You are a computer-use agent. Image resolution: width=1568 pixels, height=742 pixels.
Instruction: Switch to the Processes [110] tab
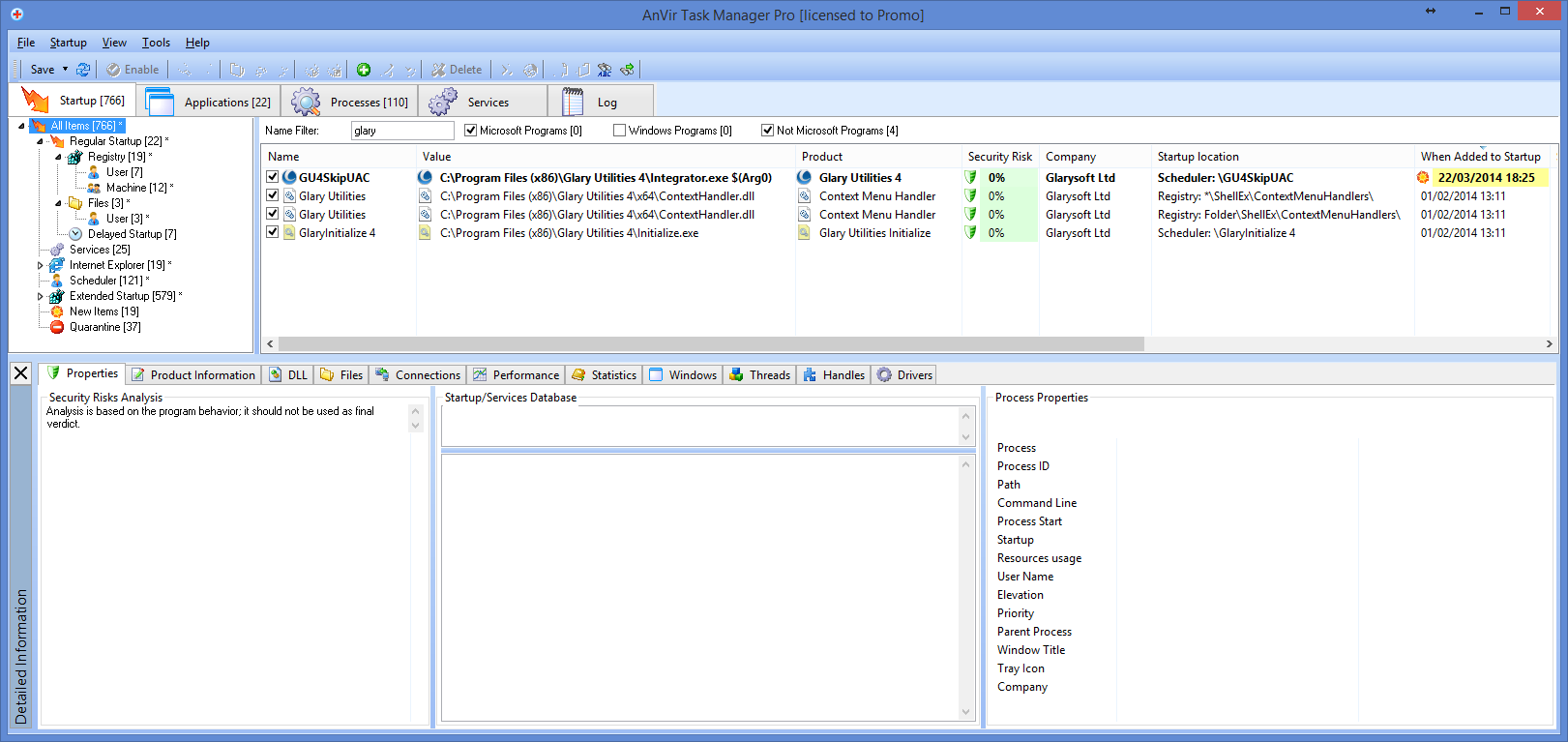350,102
